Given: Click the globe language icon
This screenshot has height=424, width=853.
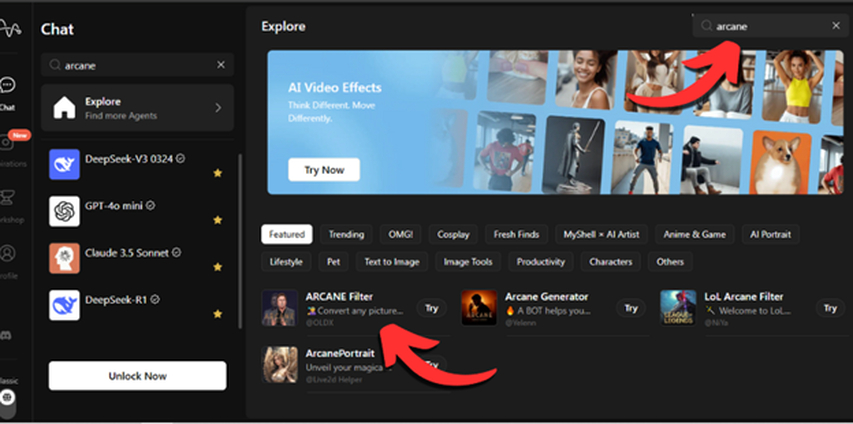Looking at the screenshot, I should click(7, 397).
